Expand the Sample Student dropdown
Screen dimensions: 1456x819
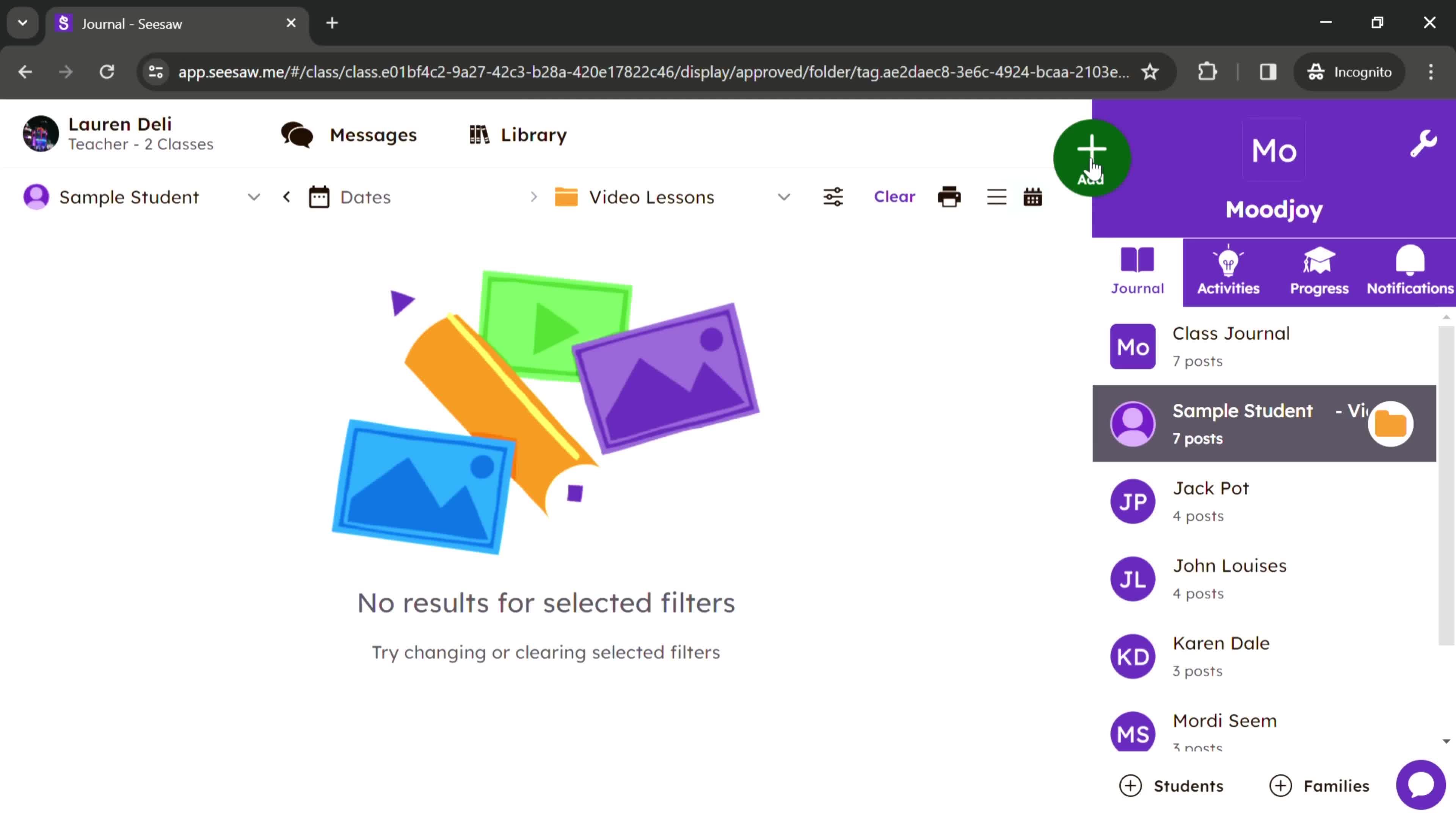253,197
